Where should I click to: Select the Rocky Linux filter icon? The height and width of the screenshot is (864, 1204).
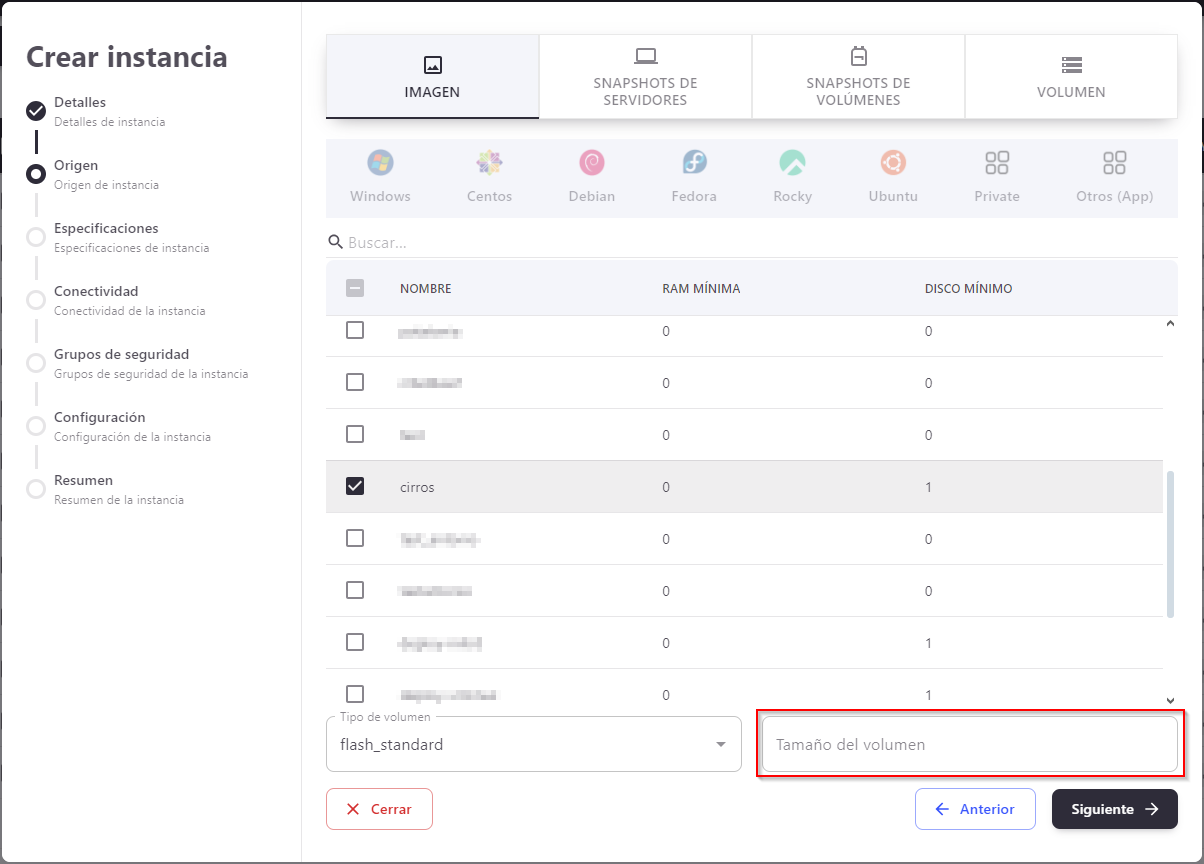(x=792, y=163)
